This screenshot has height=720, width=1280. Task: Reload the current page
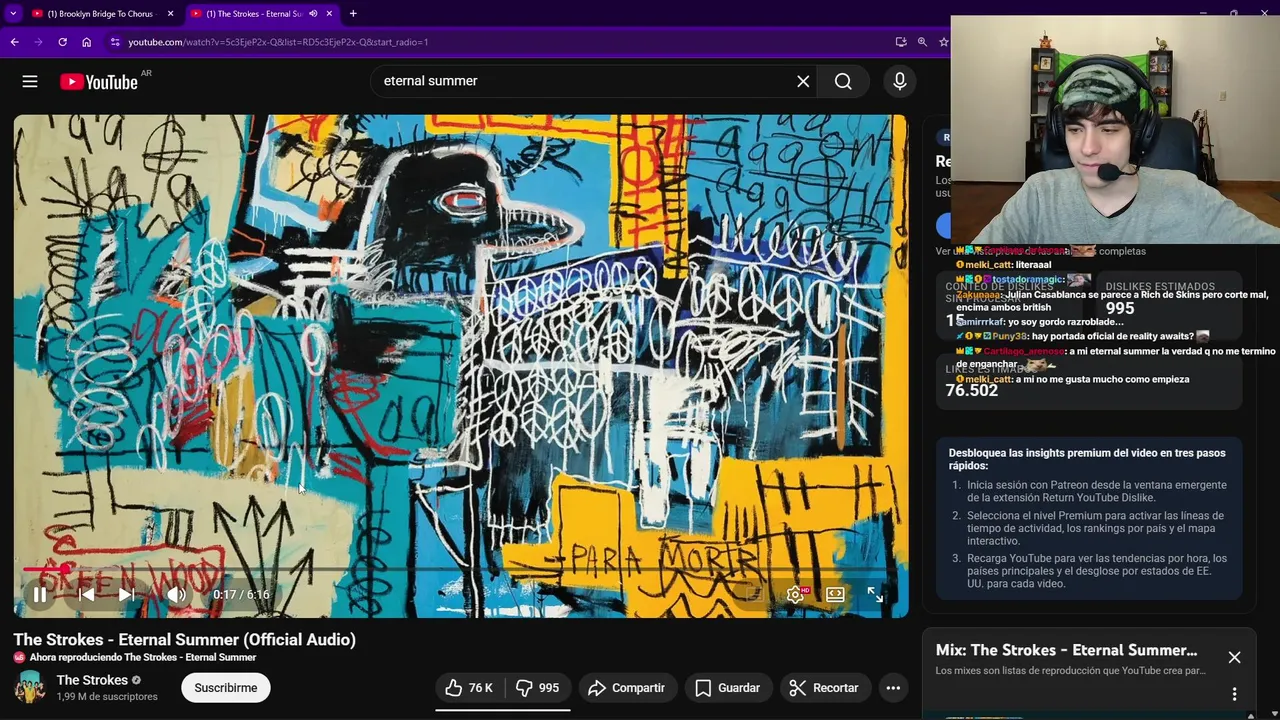62,42
